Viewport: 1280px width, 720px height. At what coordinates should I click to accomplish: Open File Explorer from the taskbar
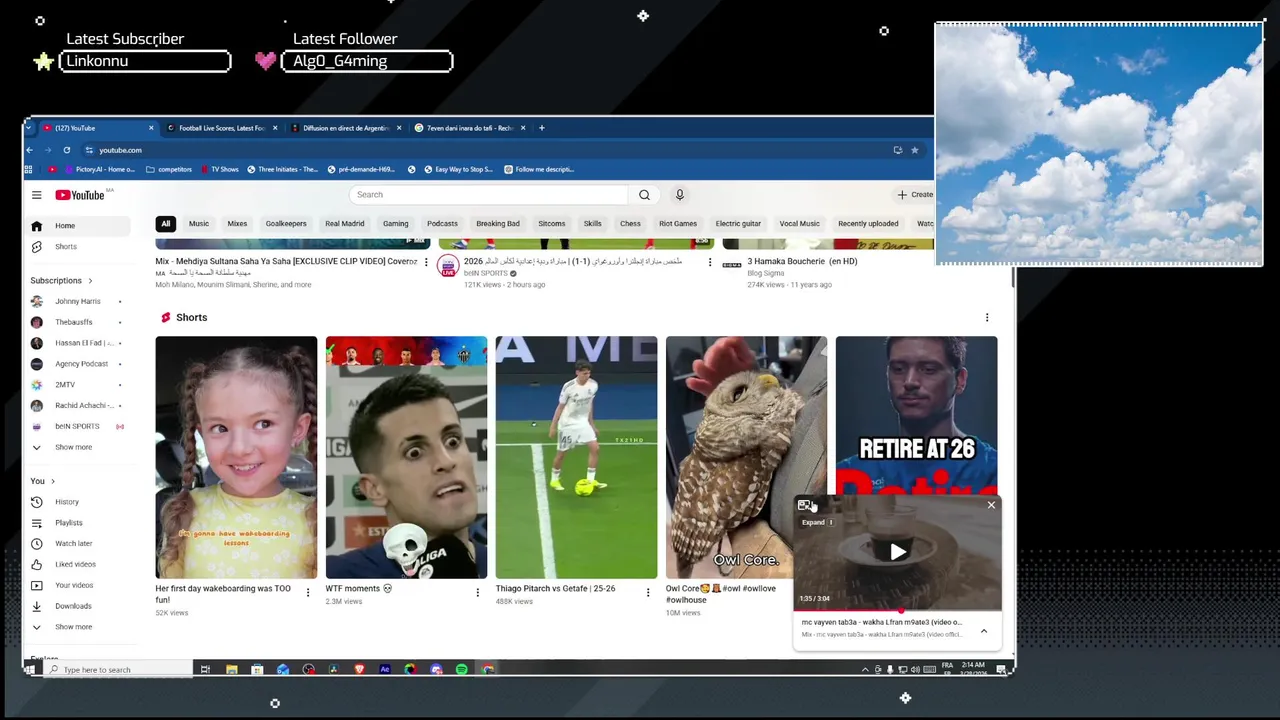coord(231,669)
